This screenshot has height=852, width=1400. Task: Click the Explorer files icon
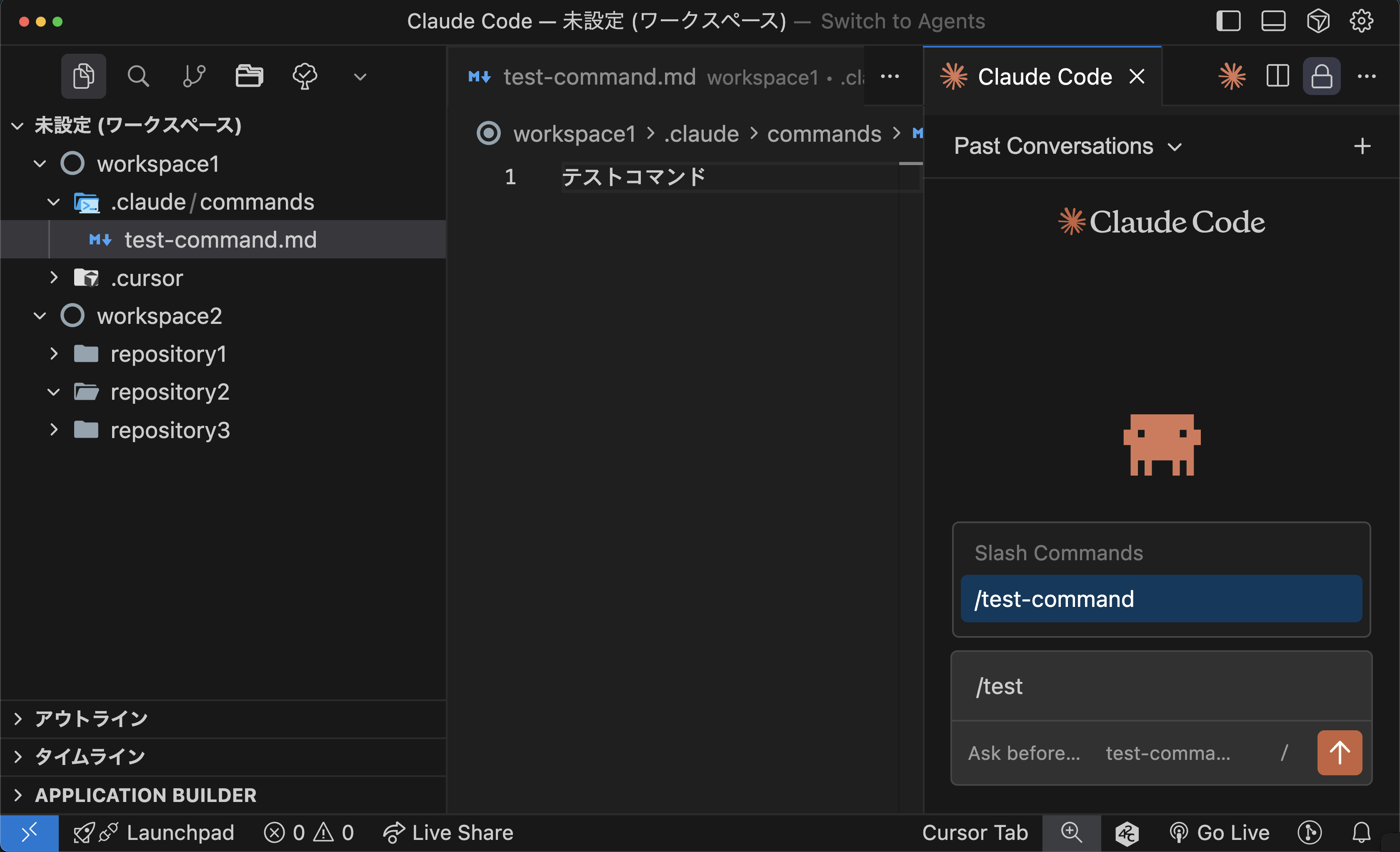tap(83, 76)
